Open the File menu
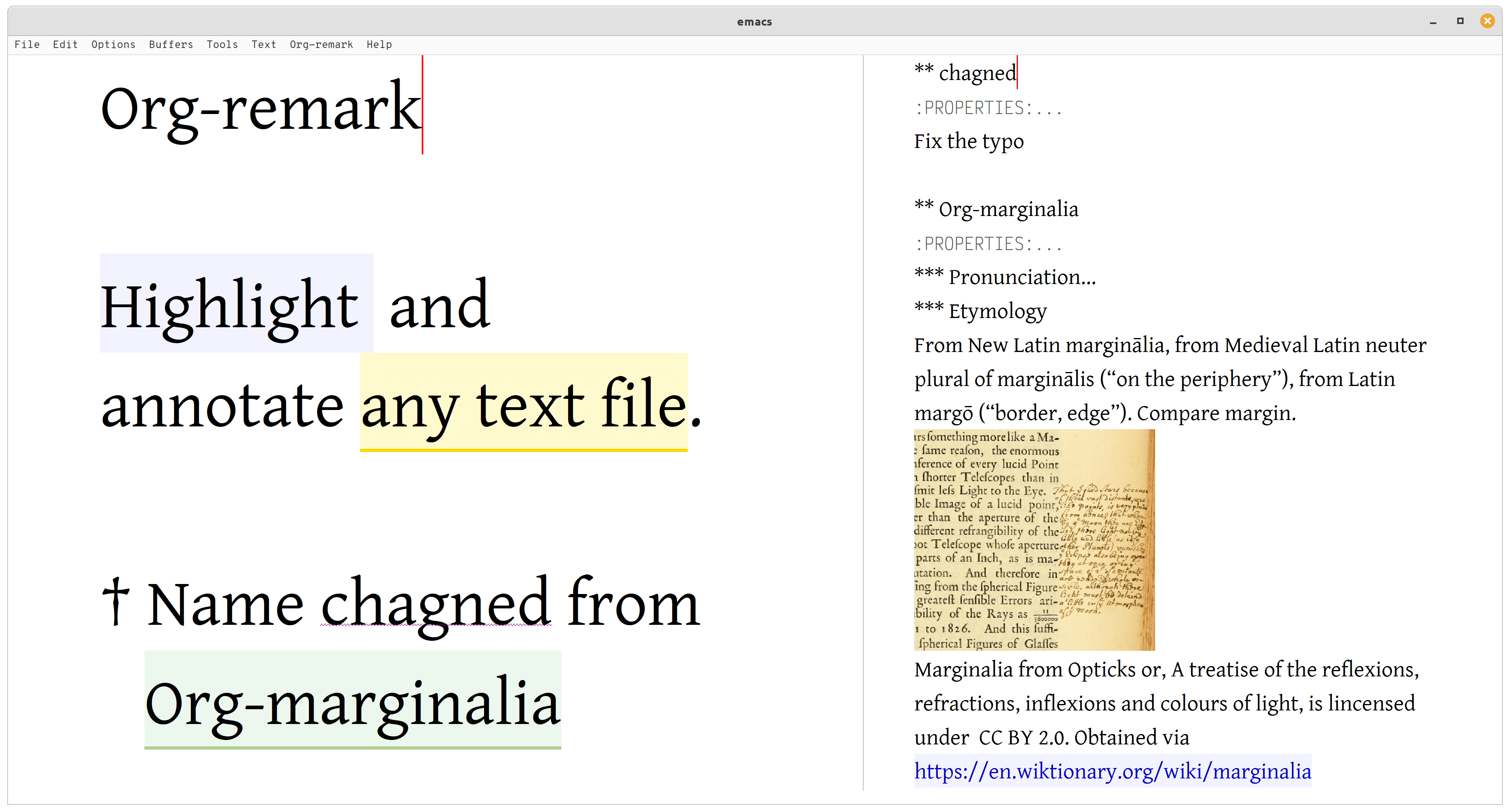 (x=27, y=44)
